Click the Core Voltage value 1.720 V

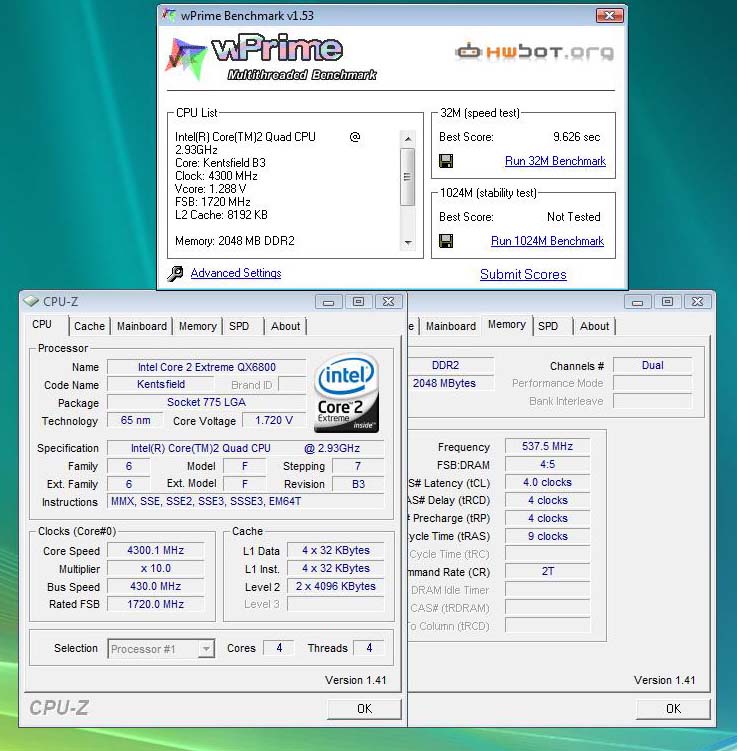[x=274, y=421]
